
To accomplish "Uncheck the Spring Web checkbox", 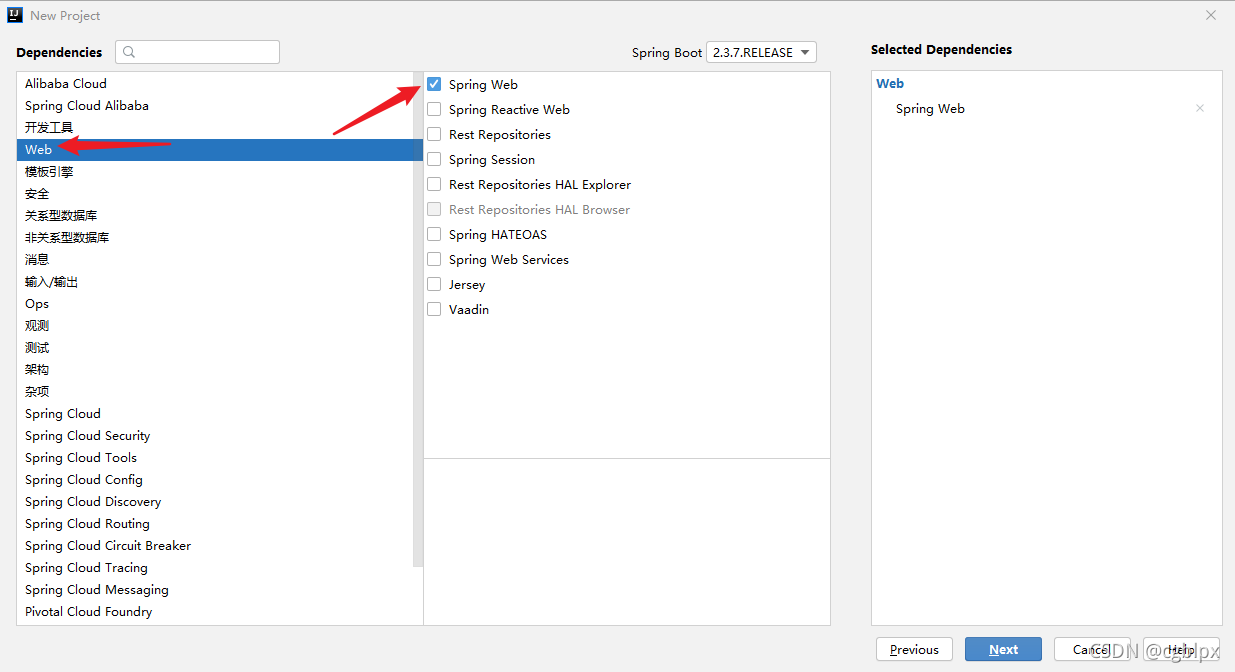I will (434, 84).
